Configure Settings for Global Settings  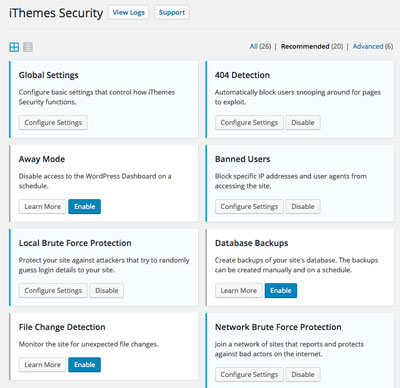click(53, 123)
